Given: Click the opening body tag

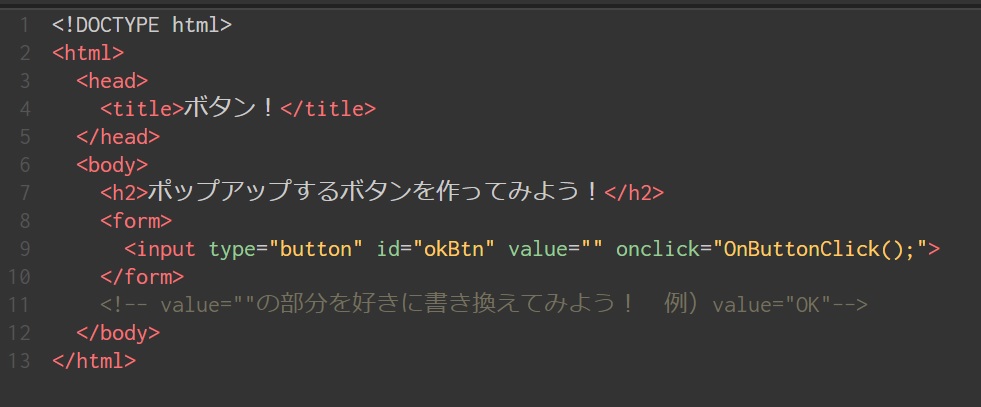Looking at the screenshot, I should pyautogui.click(x=112, y=164).
